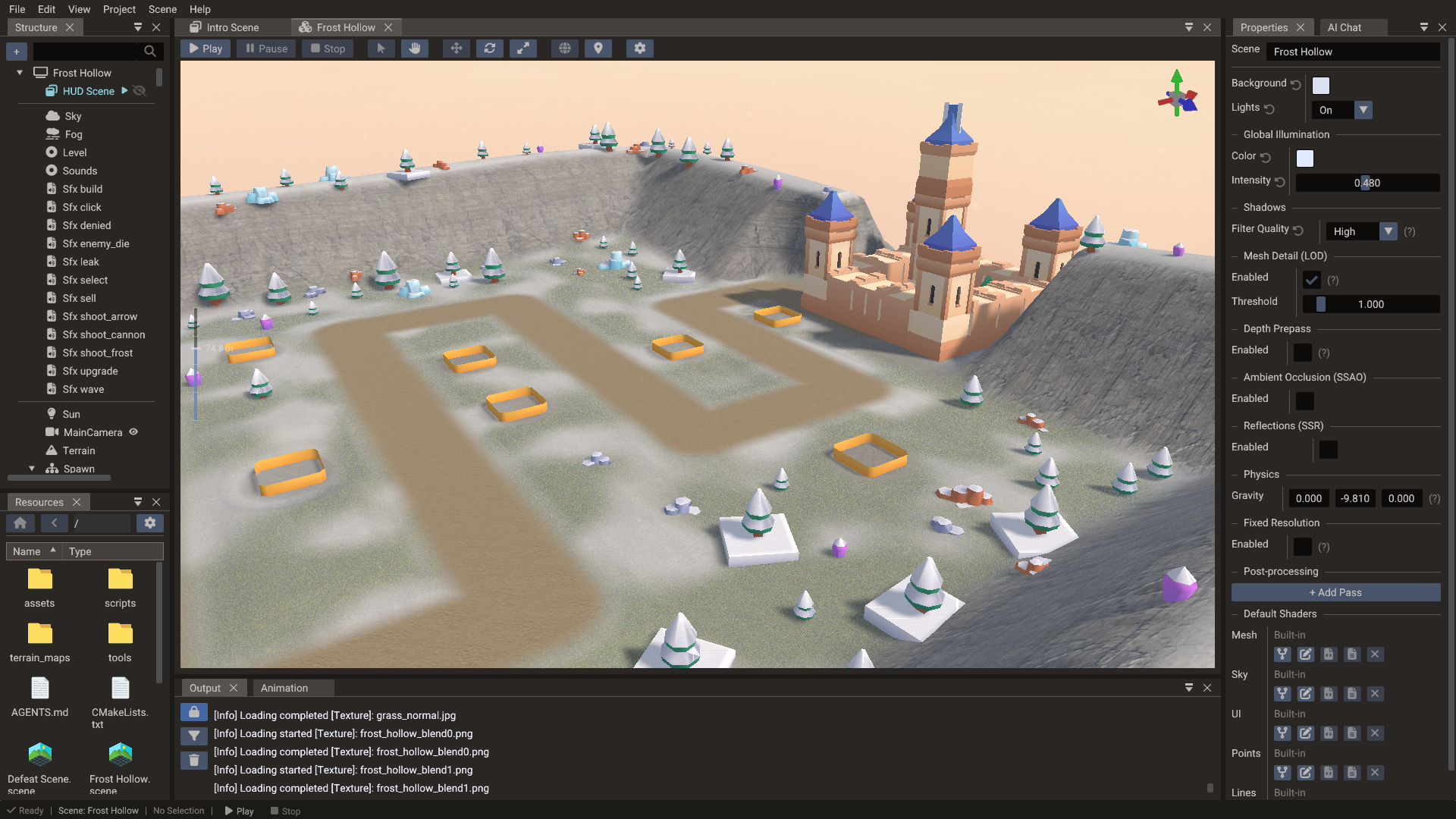Click the location pin icon in toolbar
1456x819 pixels.
coord(598,49)
